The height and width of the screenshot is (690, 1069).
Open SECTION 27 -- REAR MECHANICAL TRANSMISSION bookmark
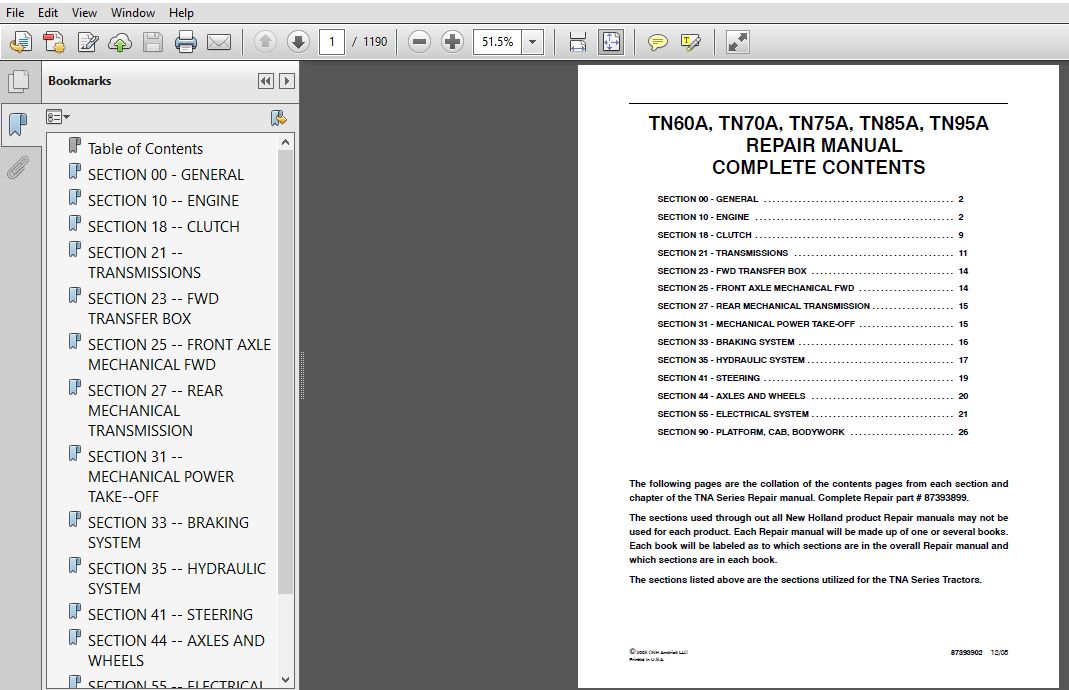(x=155, y=410)
